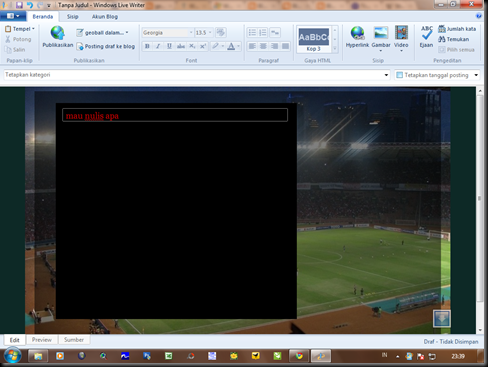Switch to the Sisip ribbon tab
488x367 pixels.
72,17
